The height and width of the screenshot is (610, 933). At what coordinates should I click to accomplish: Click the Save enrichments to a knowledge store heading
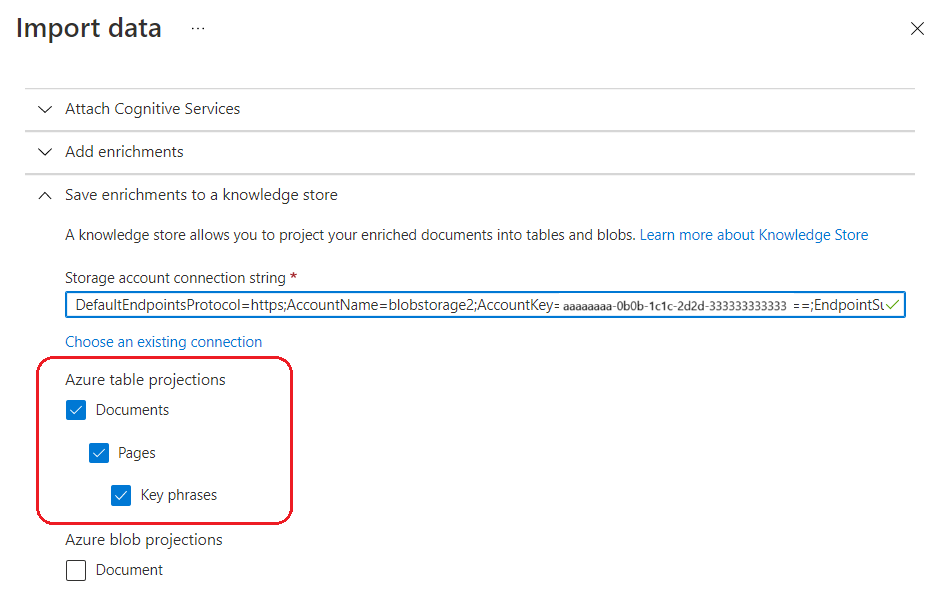pos(201,195)
